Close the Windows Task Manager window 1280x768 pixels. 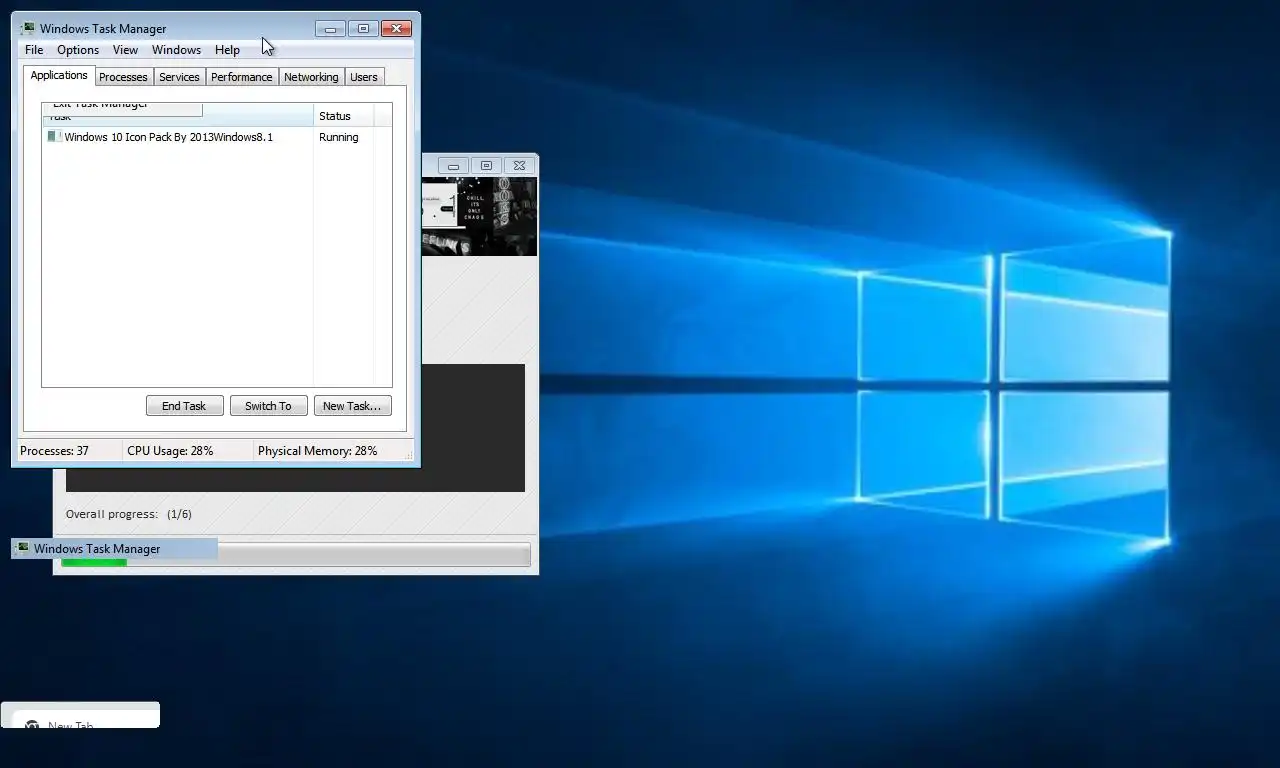coord(397,29)
